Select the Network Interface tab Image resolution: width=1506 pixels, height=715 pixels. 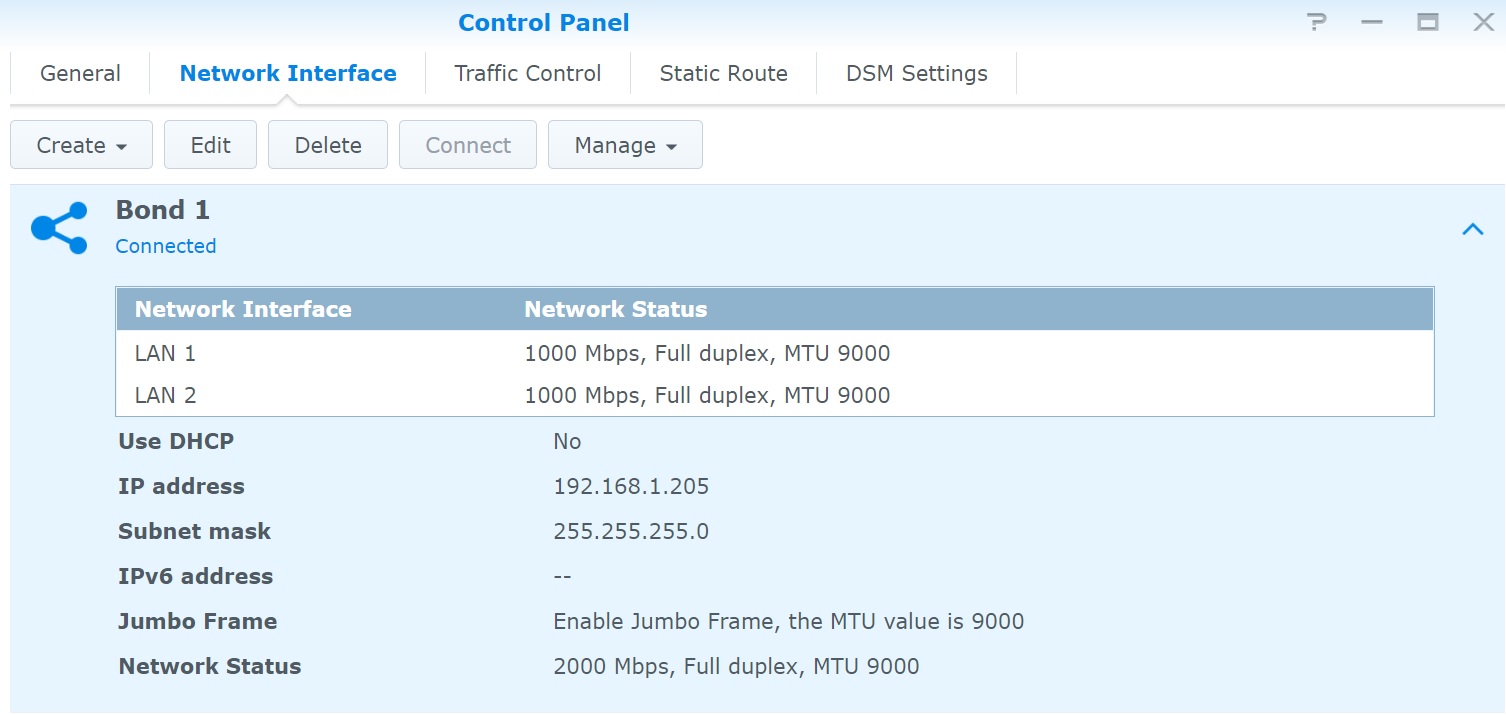point(288,73)
